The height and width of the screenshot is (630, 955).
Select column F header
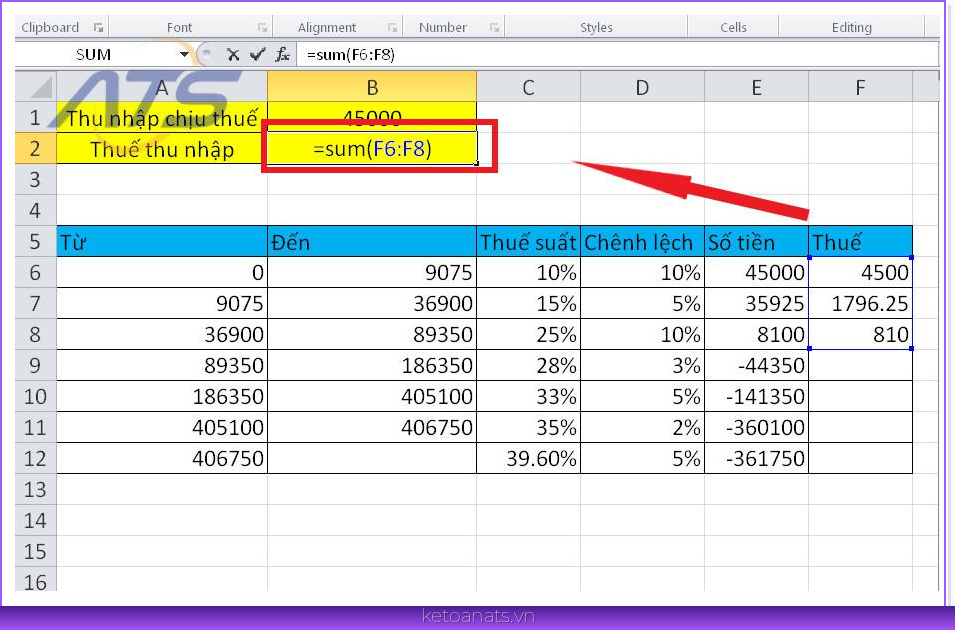point(861,87)
